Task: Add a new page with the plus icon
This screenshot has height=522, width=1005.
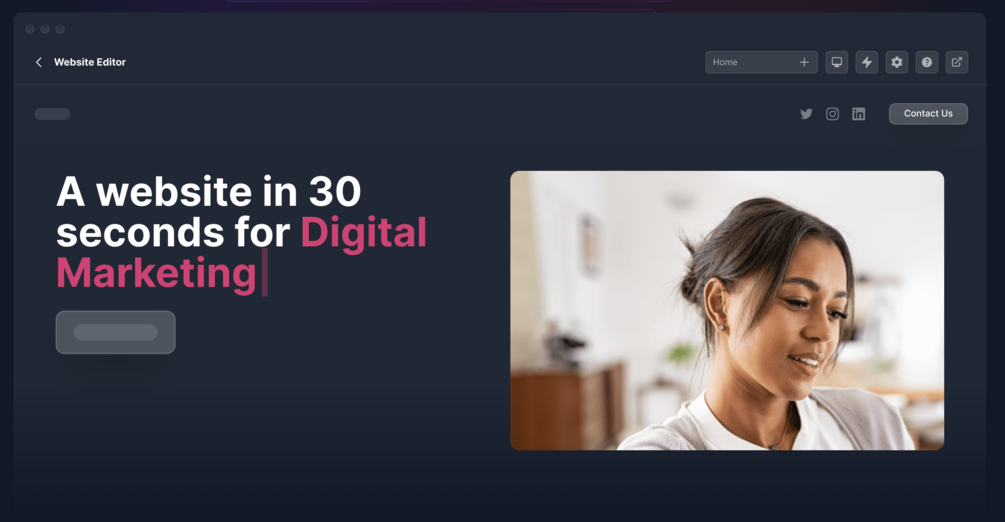Action: point(804,62)
